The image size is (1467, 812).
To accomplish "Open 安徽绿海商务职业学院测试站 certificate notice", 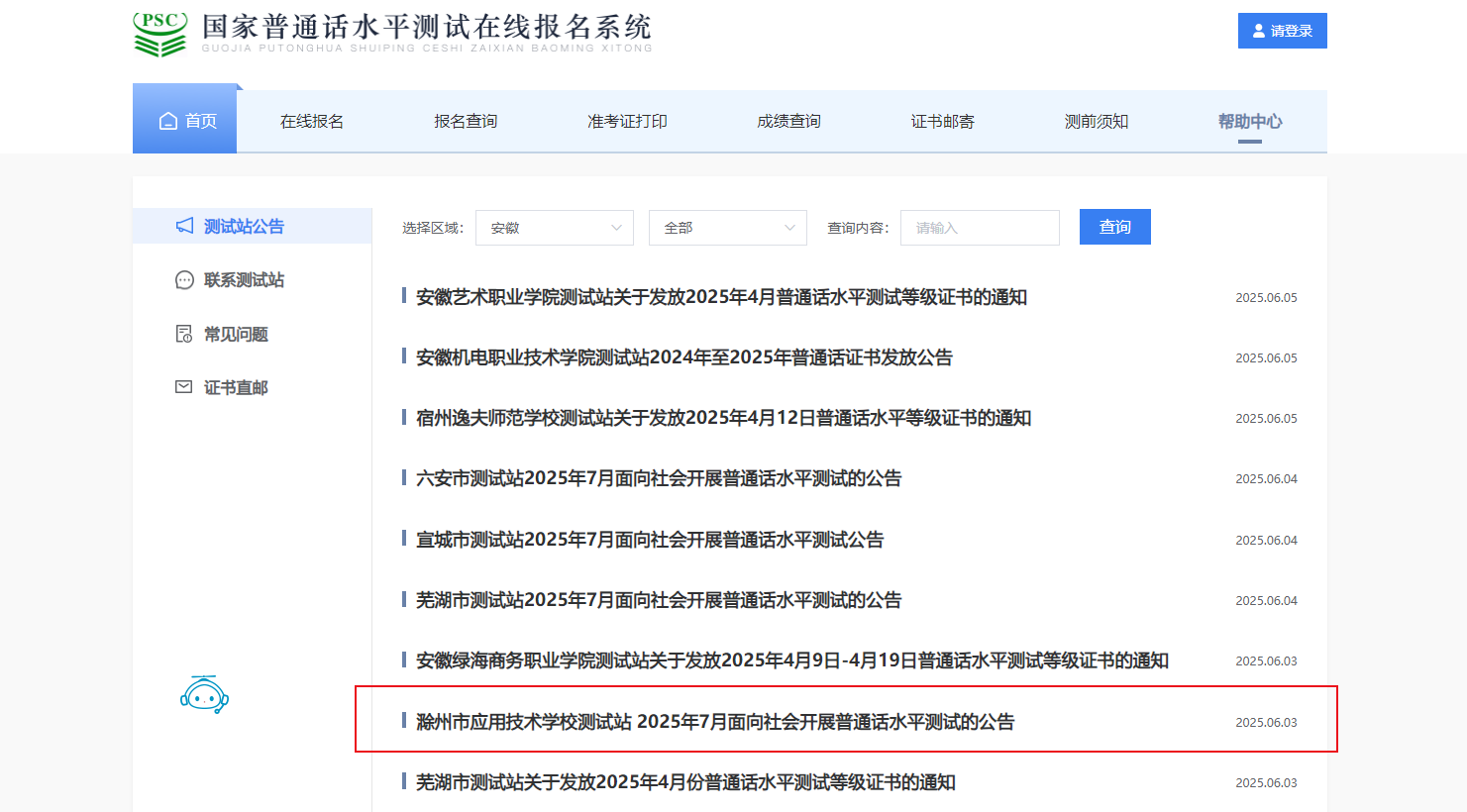I will point(792,660).
